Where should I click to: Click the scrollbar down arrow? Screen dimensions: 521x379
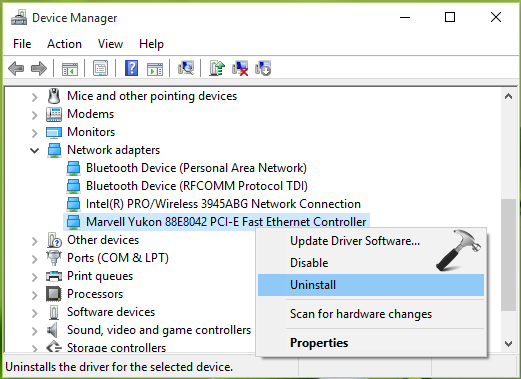[508, 343]
